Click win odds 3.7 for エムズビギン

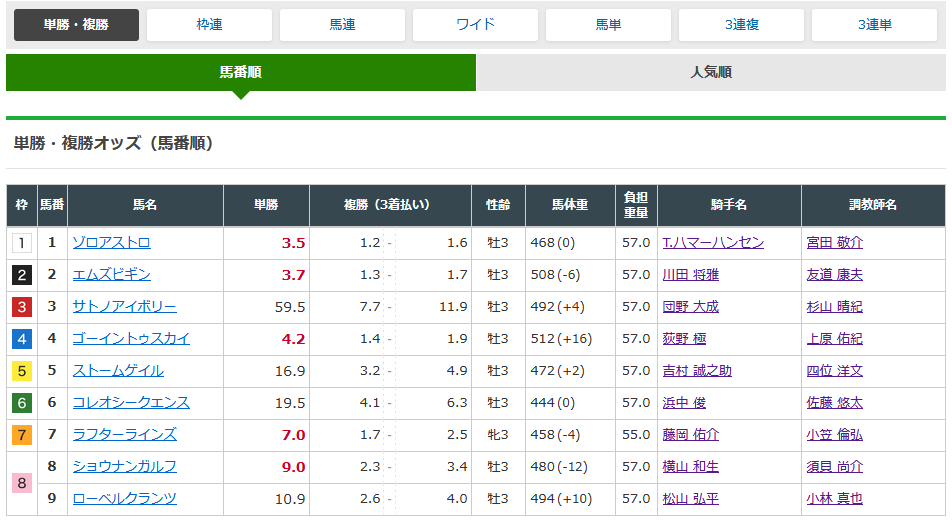(293, 275)
